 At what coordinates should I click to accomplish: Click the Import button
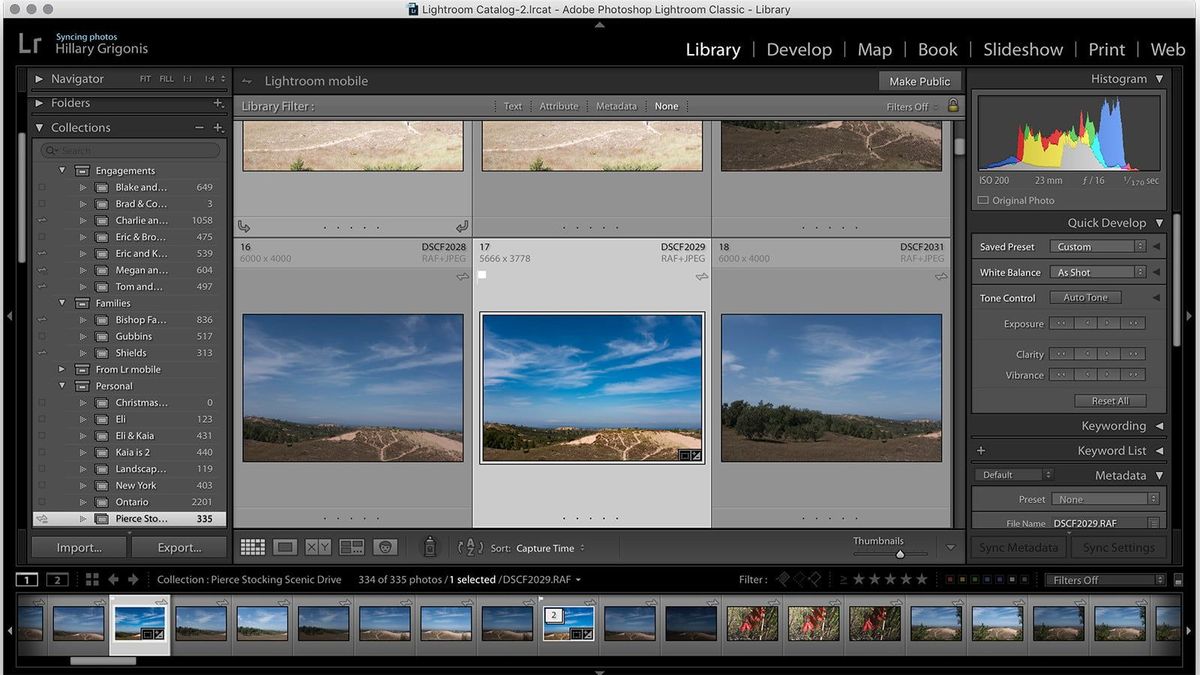79,547
